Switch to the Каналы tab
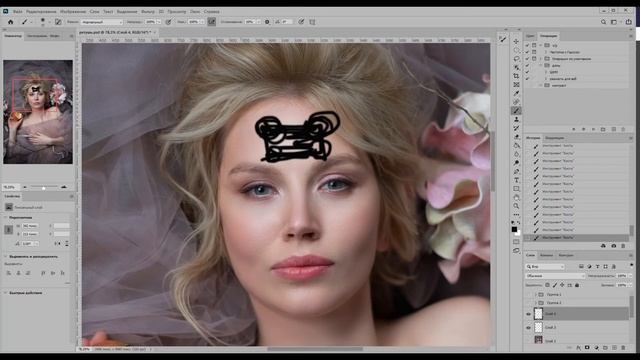The image size is (640, 360). coord(546,256)
